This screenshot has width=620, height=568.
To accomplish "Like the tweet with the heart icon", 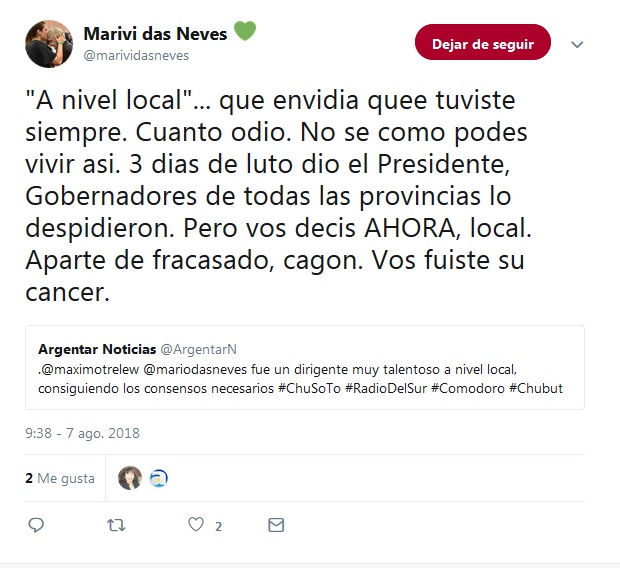I will click(x=196, y=524).
